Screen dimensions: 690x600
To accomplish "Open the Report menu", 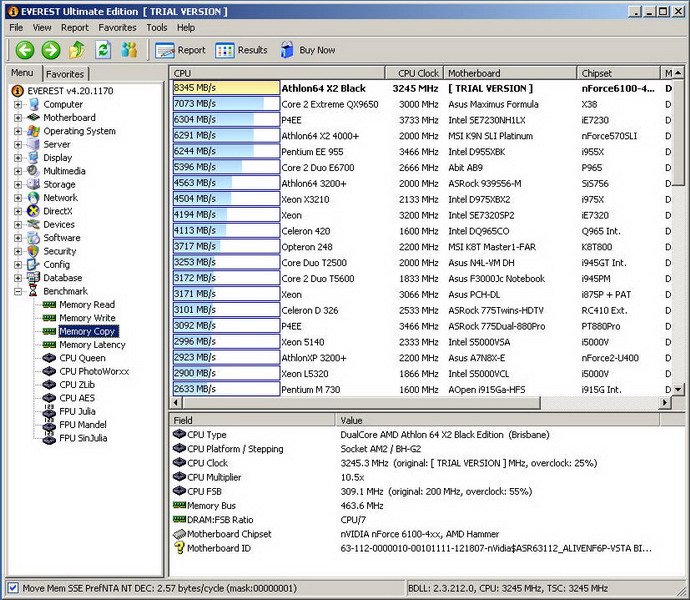I will (75, 27).
